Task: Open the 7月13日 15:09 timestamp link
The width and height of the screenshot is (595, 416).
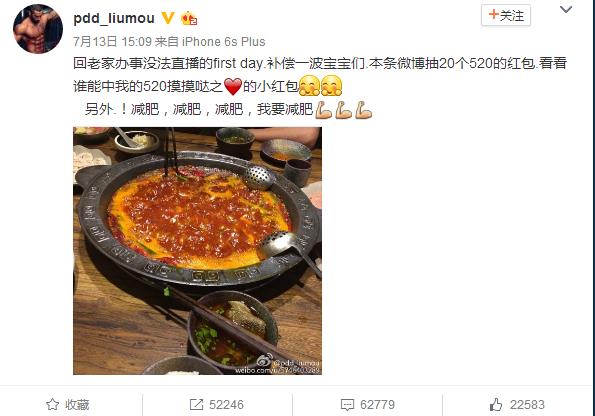Action: point(112,41)
